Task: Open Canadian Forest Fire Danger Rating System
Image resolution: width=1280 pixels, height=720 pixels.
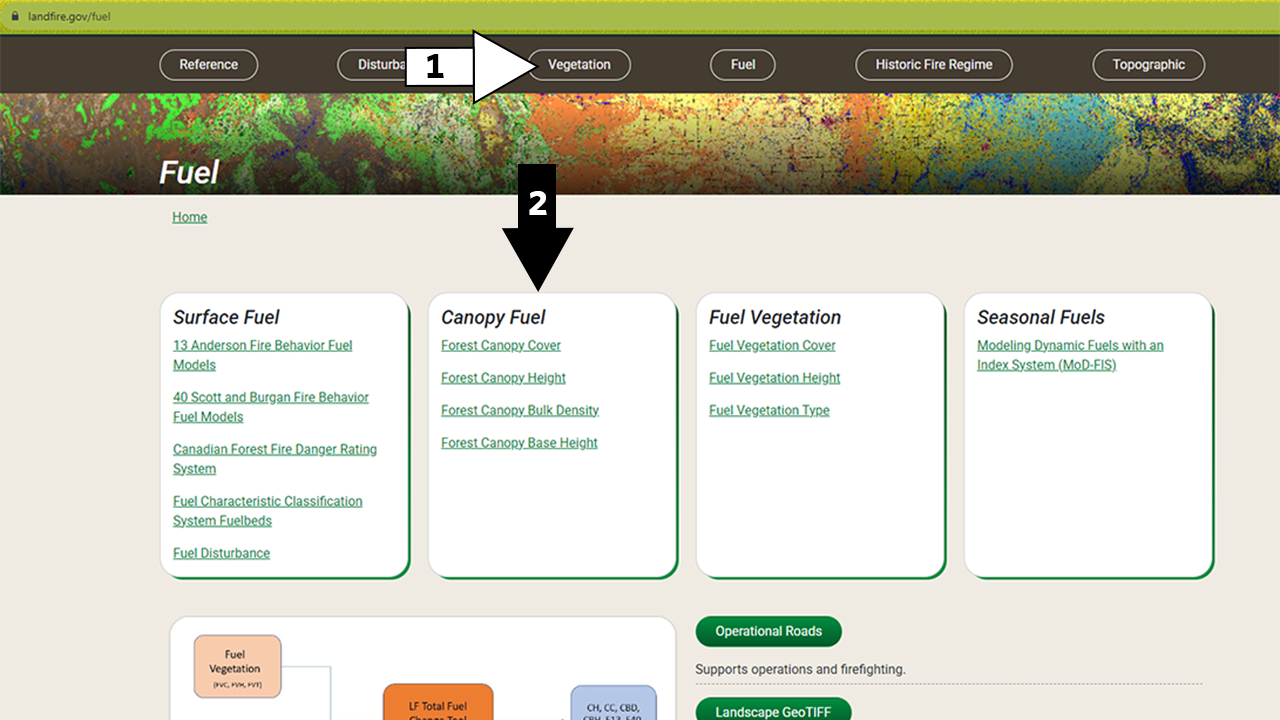Action: click(x=274, y=458)
